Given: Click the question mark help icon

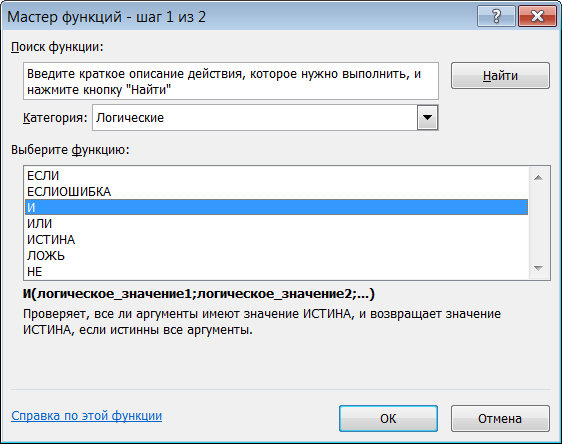Looking at the screenshot, I should [x=496, y=16].
